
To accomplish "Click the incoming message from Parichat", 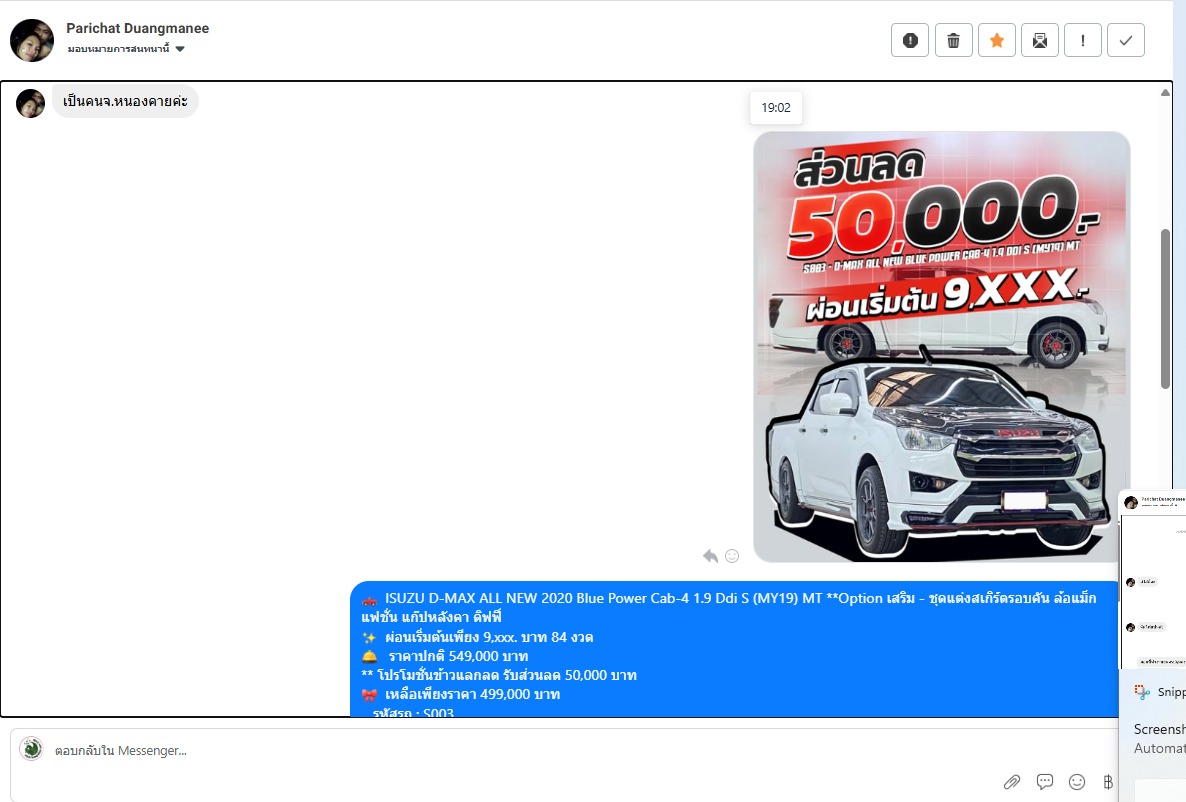I will click(x=126, y=101).
